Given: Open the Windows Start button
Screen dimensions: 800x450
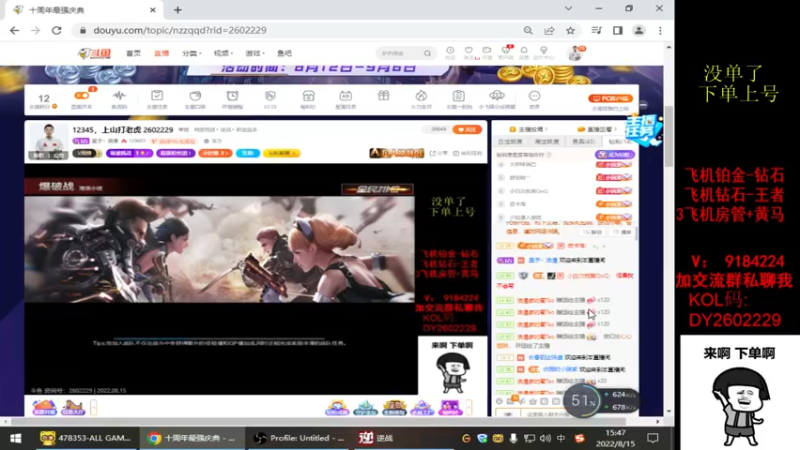Looking at the screenshot, I should tap(16, 438).
